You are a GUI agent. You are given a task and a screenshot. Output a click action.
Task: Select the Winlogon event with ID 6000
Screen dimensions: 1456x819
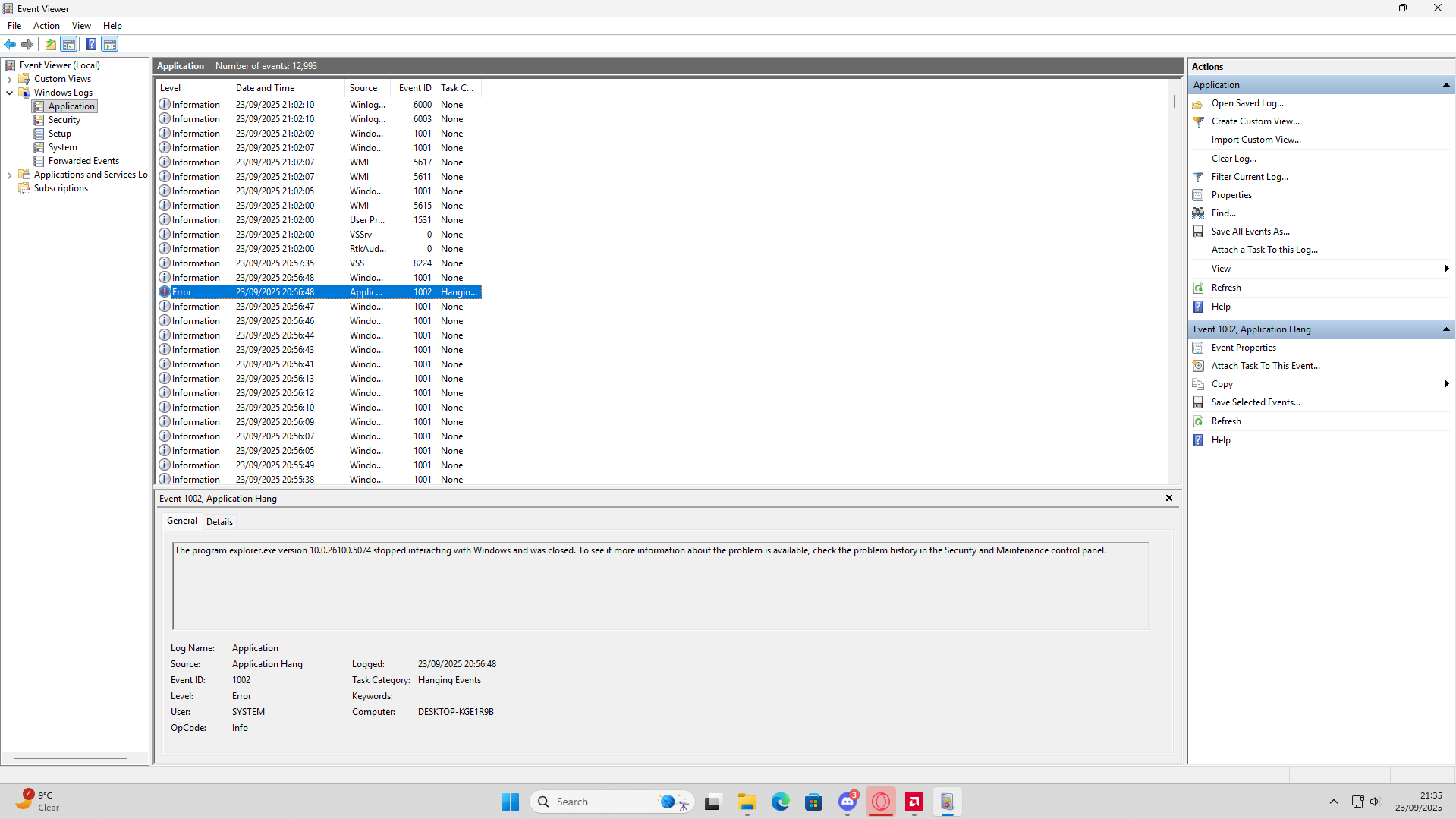pyautogui.click(x=319, y=105)
